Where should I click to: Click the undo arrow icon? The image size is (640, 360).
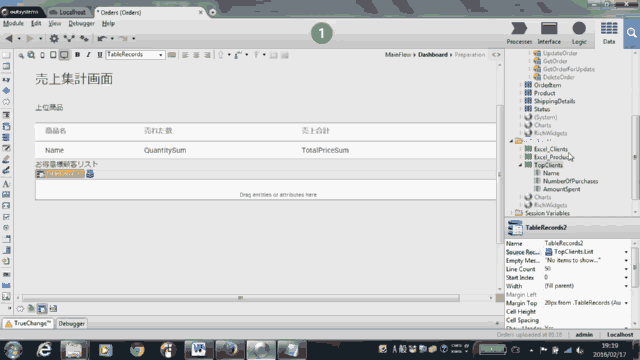(102, 38)
